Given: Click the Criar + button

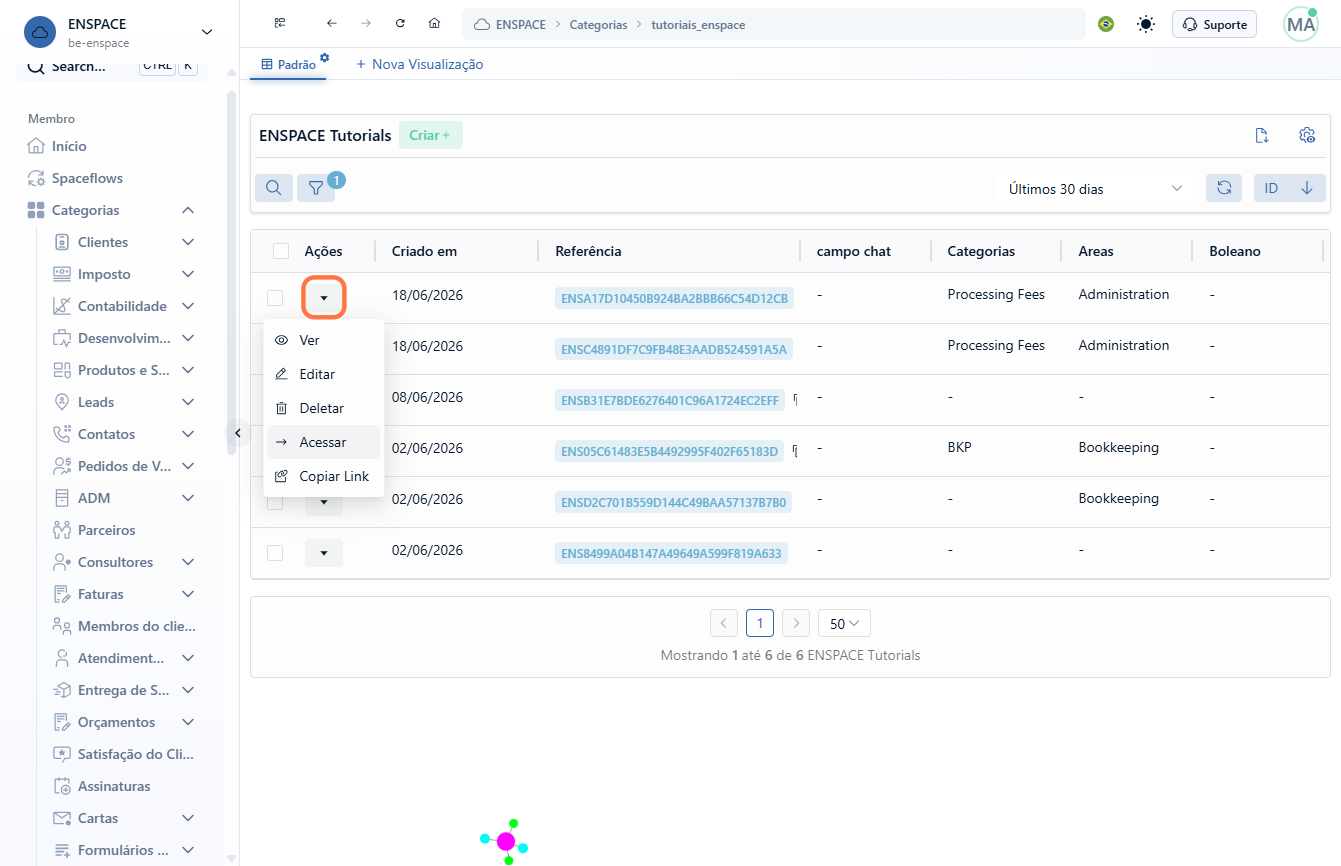Looking at the screenshot, I should point(430,135).
